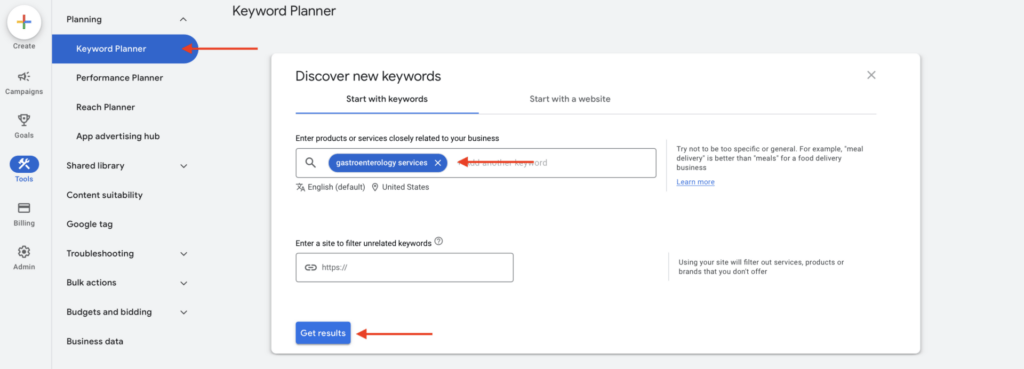Select the Tools wrench icon
1024x369 pixels.
point(24,164)
